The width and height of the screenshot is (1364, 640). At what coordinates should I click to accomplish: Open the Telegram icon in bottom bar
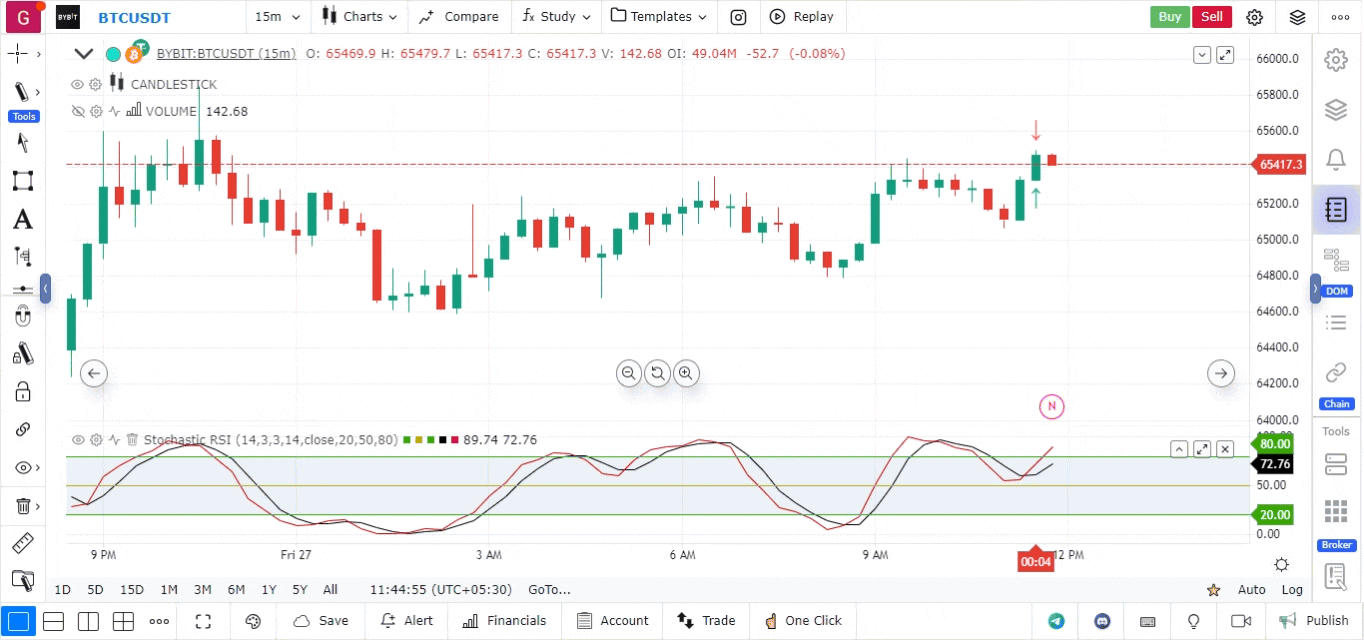click(1056, 621)
